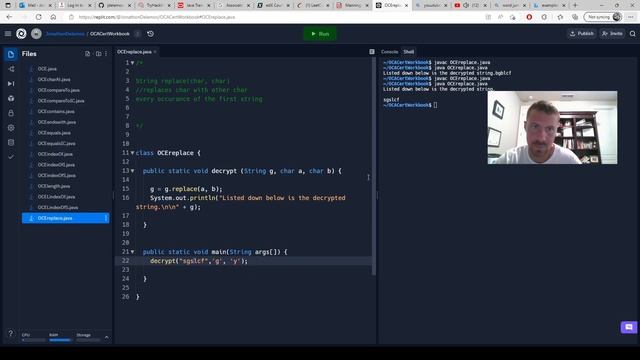Screen dimensions: 640x360
Task: Open the Database sidebar icon
Action: 11,142
